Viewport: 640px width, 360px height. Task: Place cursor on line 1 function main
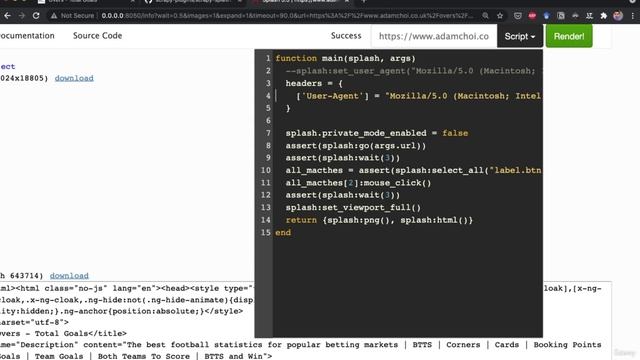tap(345, 58)
